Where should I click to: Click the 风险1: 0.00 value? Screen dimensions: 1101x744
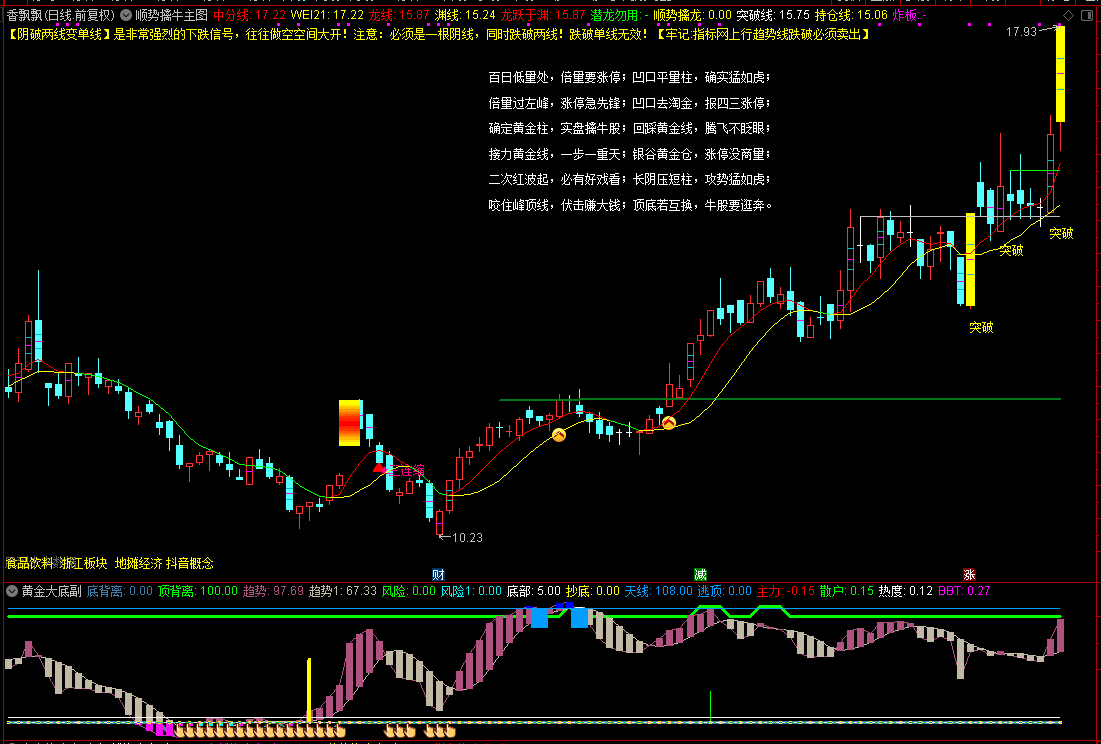coord(471,591)
